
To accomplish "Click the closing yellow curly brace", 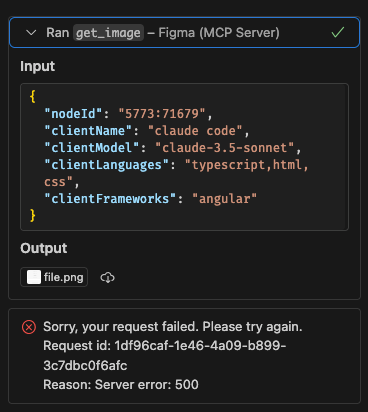I will coord(32,215).
